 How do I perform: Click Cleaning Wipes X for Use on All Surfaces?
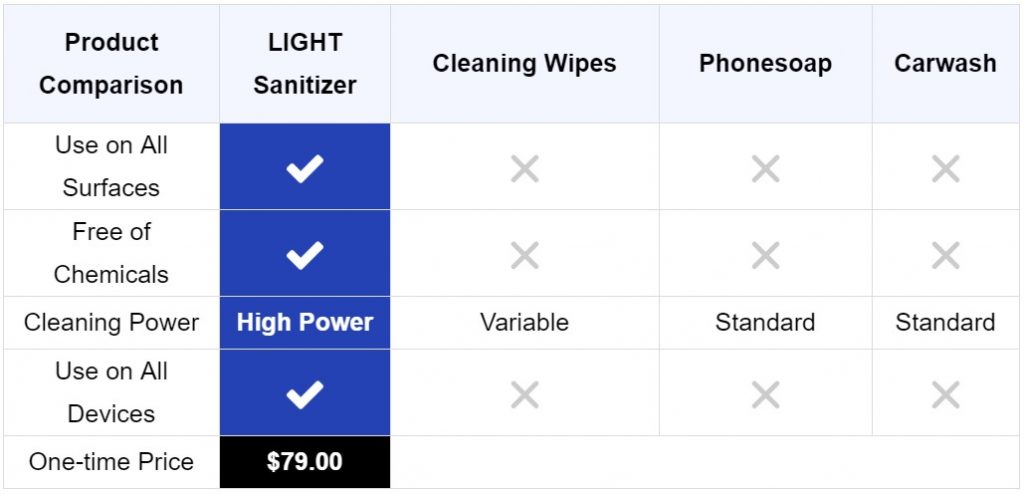point(524,169)
